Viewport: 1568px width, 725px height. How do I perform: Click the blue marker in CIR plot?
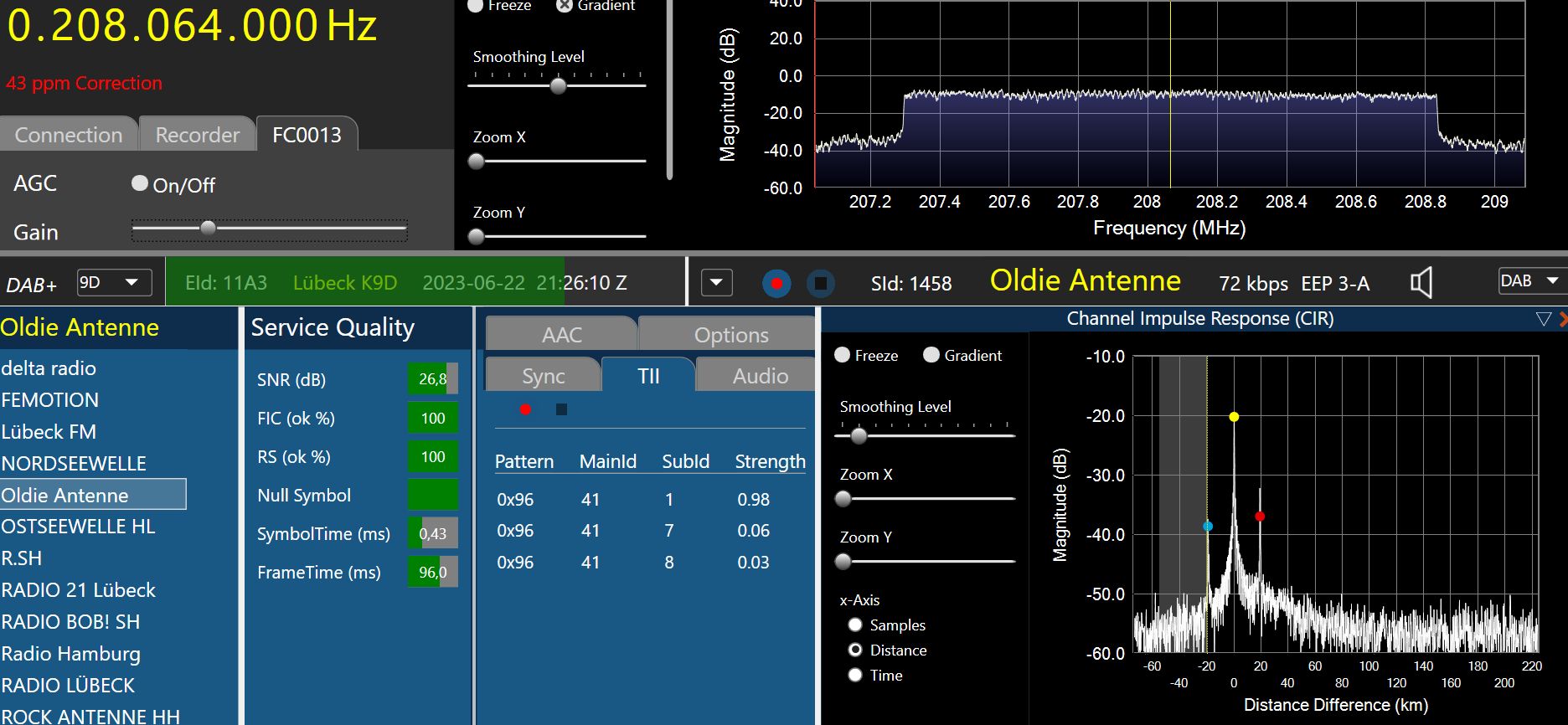1208,527
